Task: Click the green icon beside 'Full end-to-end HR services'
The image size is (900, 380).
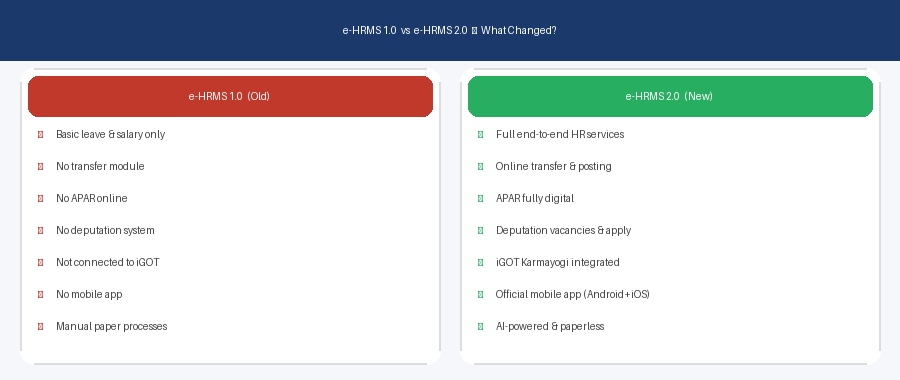Action: (480, 134)
